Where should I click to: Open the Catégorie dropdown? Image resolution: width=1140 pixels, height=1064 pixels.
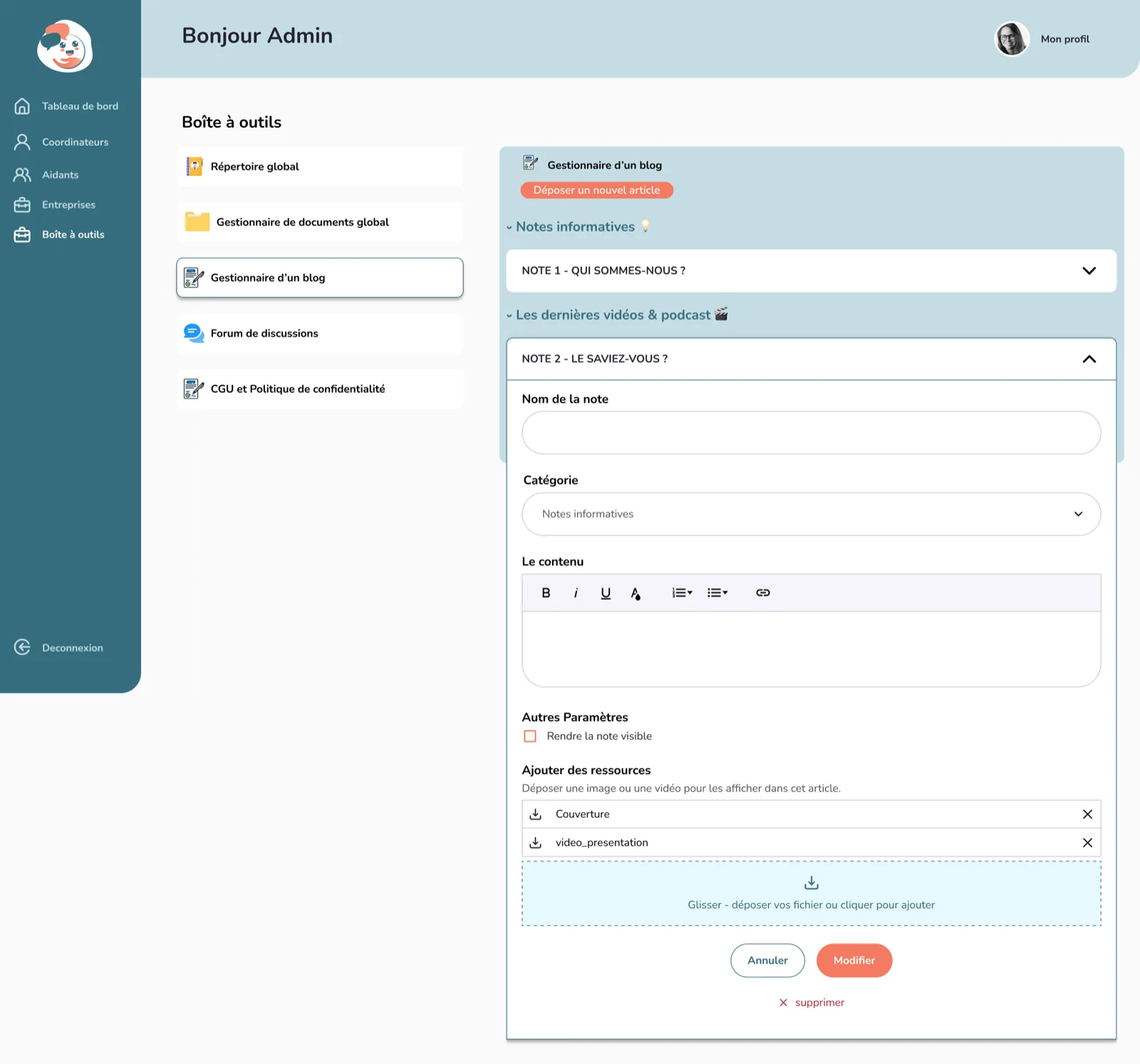tap(812, 514)
